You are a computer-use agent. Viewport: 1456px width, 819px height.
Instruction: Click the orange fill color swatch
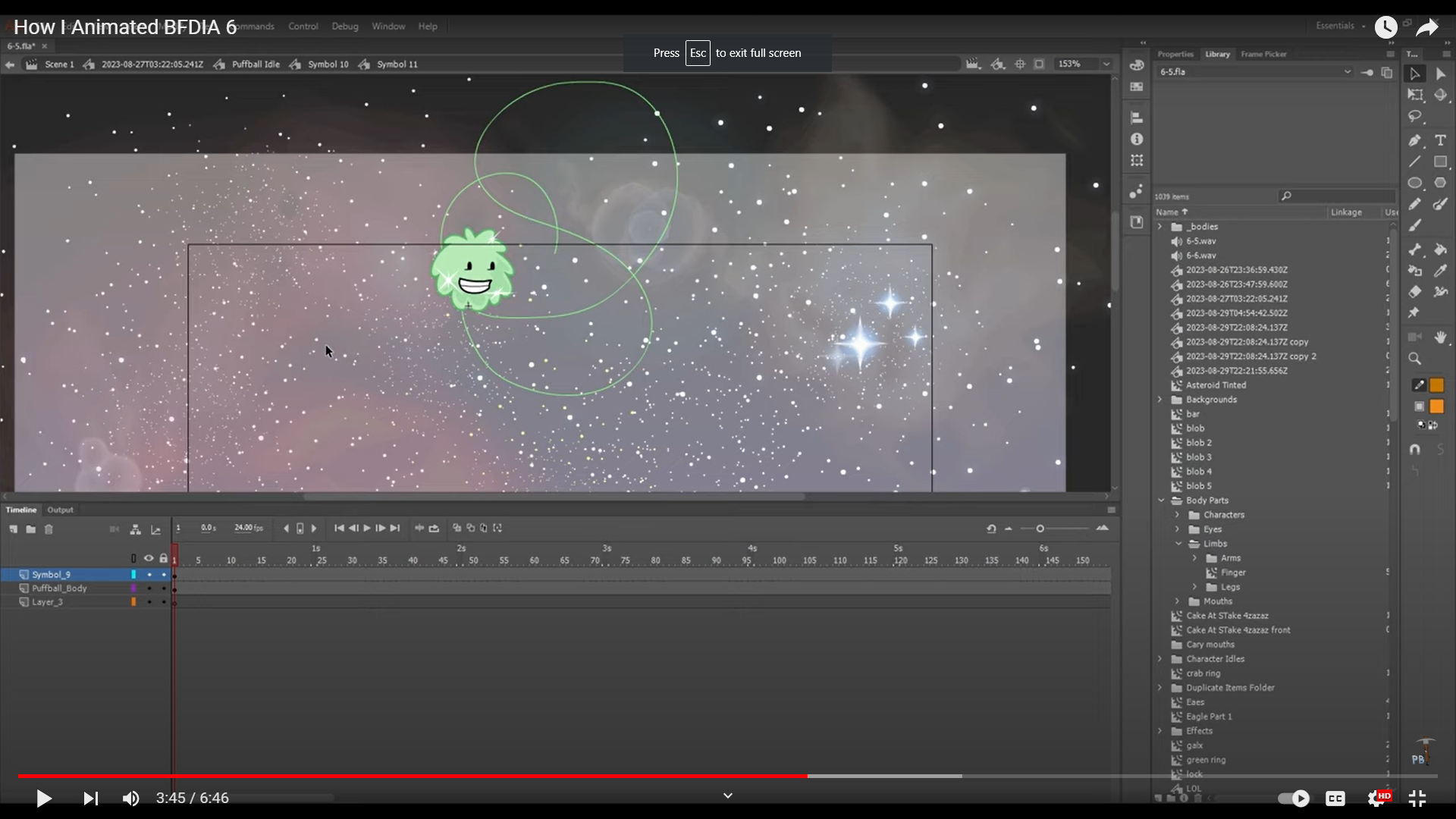[1436, 406]
